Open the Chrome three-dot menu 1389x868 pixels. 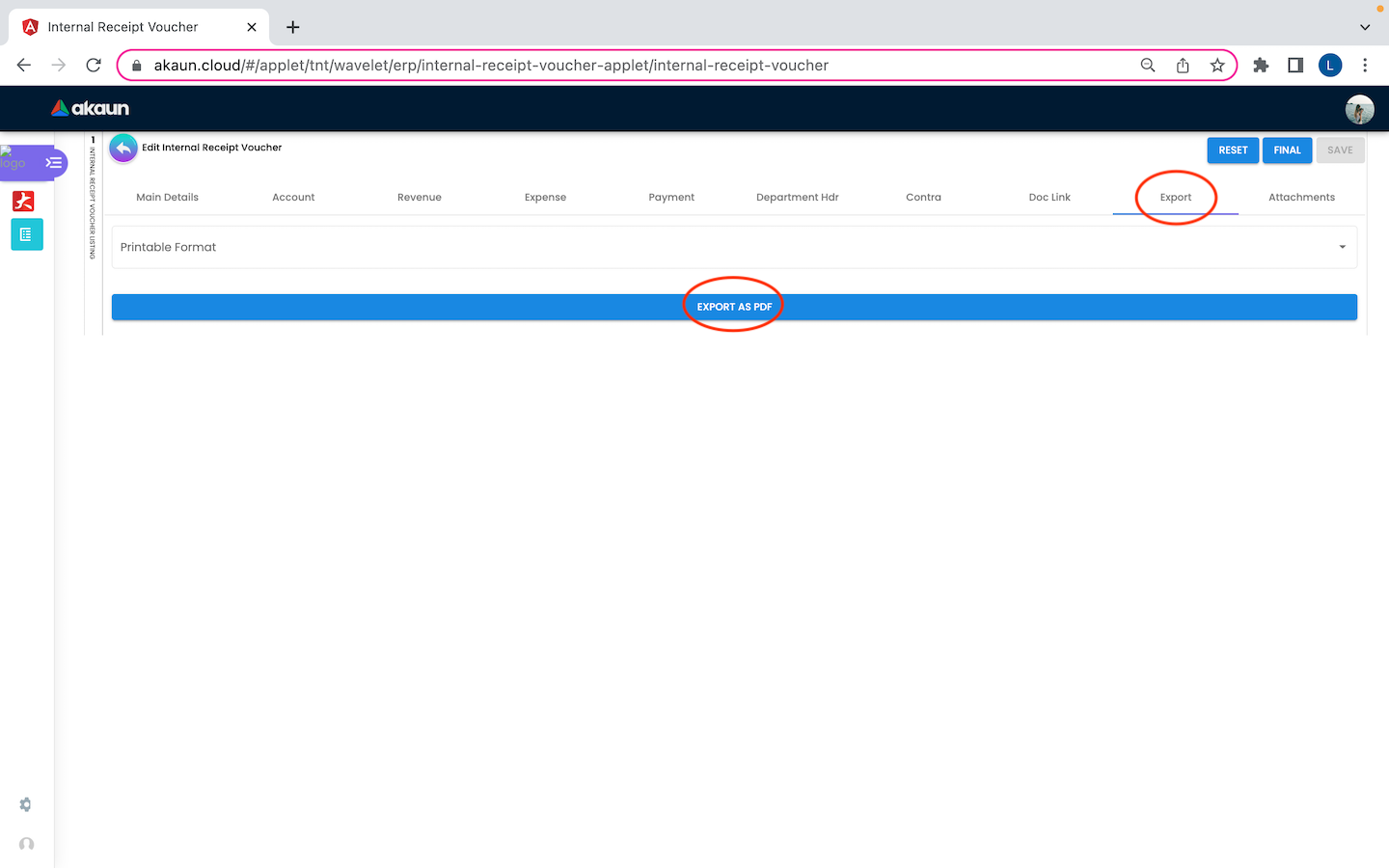point(1365,65)
